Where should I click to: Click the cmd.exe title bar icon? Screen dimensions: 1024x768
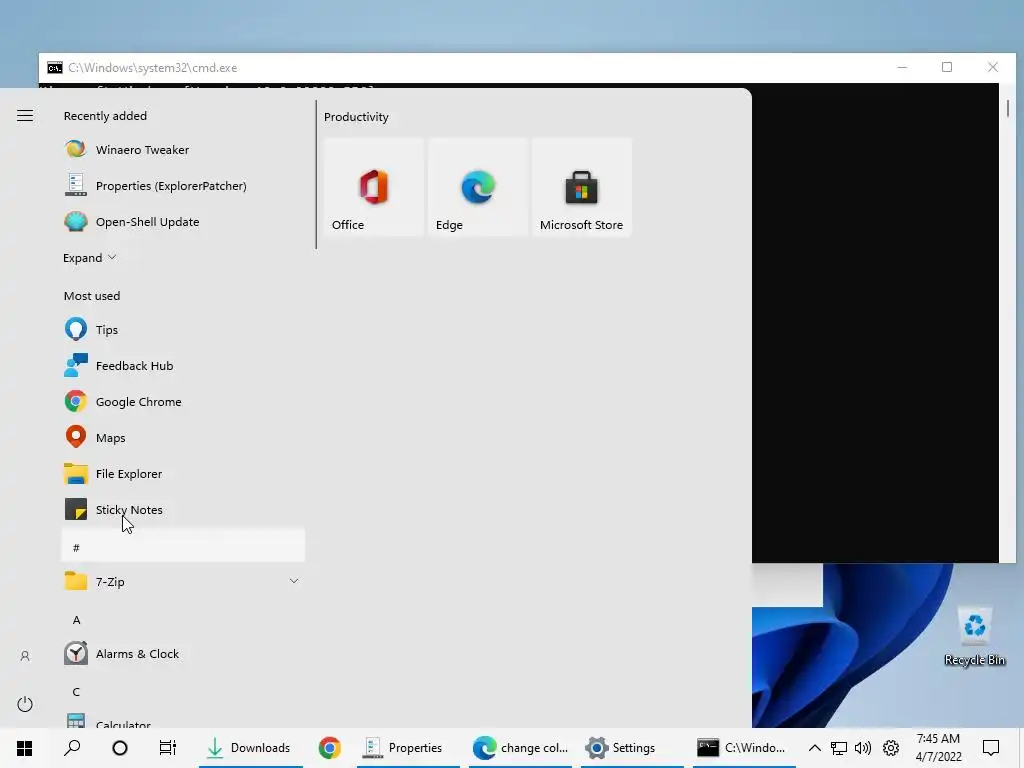click(55, 67)
